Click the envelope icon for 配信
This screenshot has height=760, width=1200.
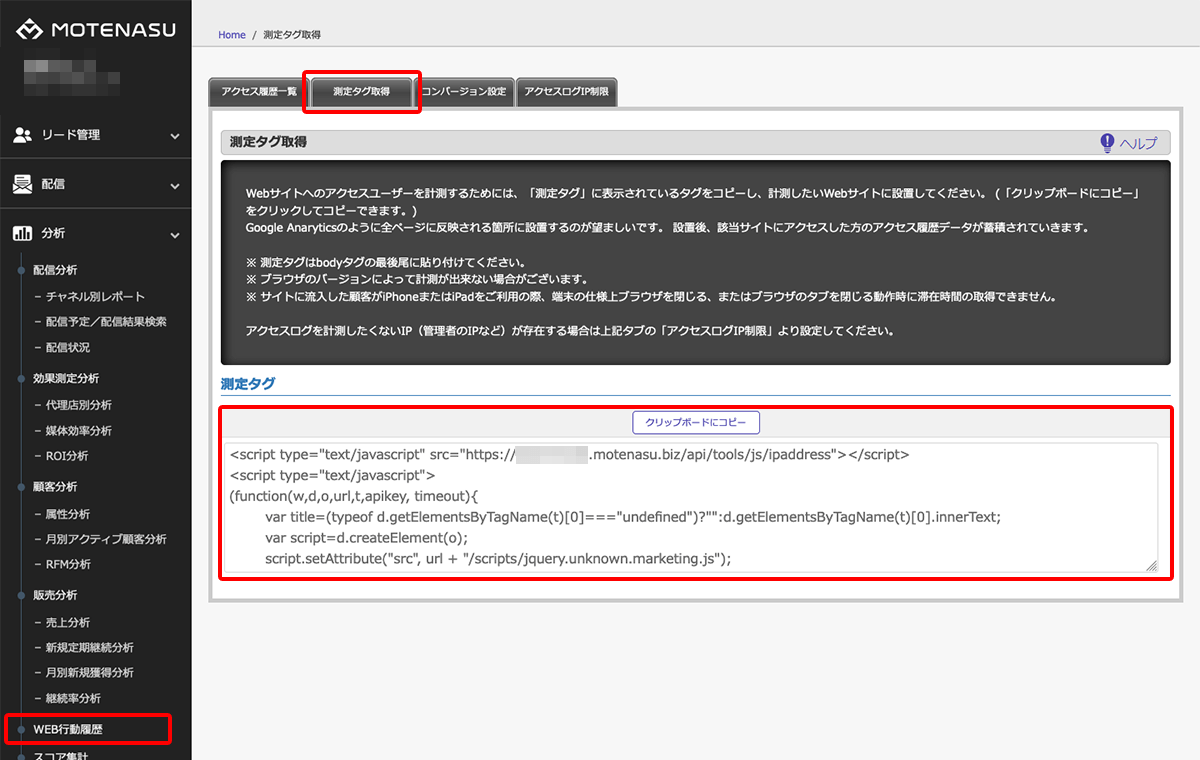(22, 185)
